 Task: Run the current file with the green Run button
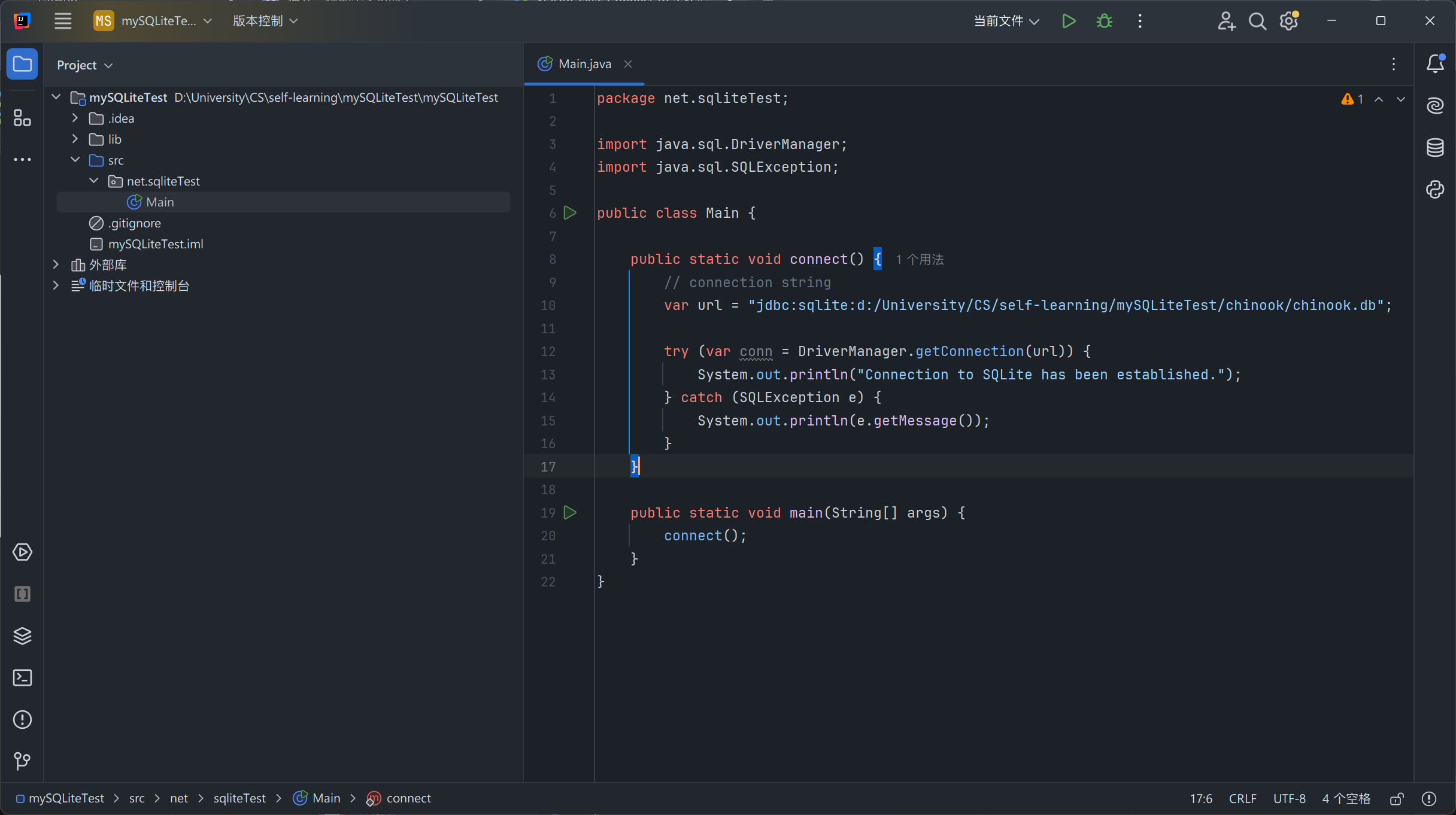[1069, 22]
